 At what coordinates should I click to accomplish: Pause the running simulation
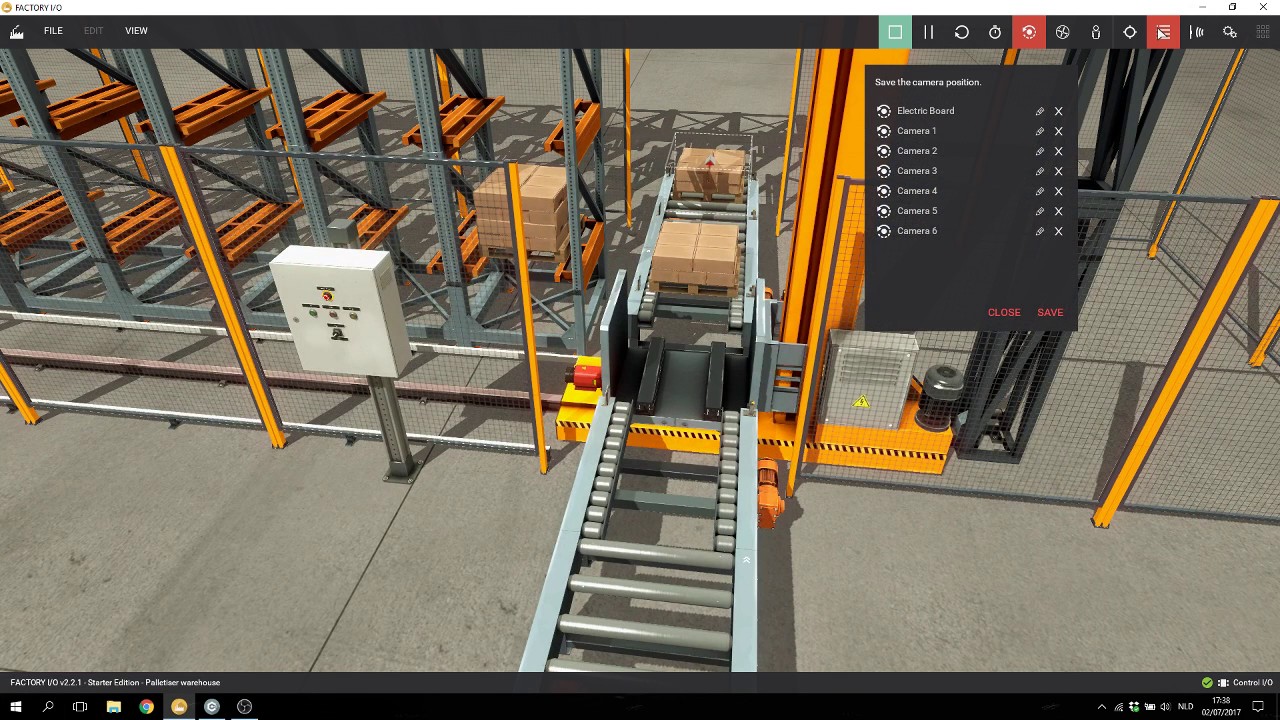(928, 32)
